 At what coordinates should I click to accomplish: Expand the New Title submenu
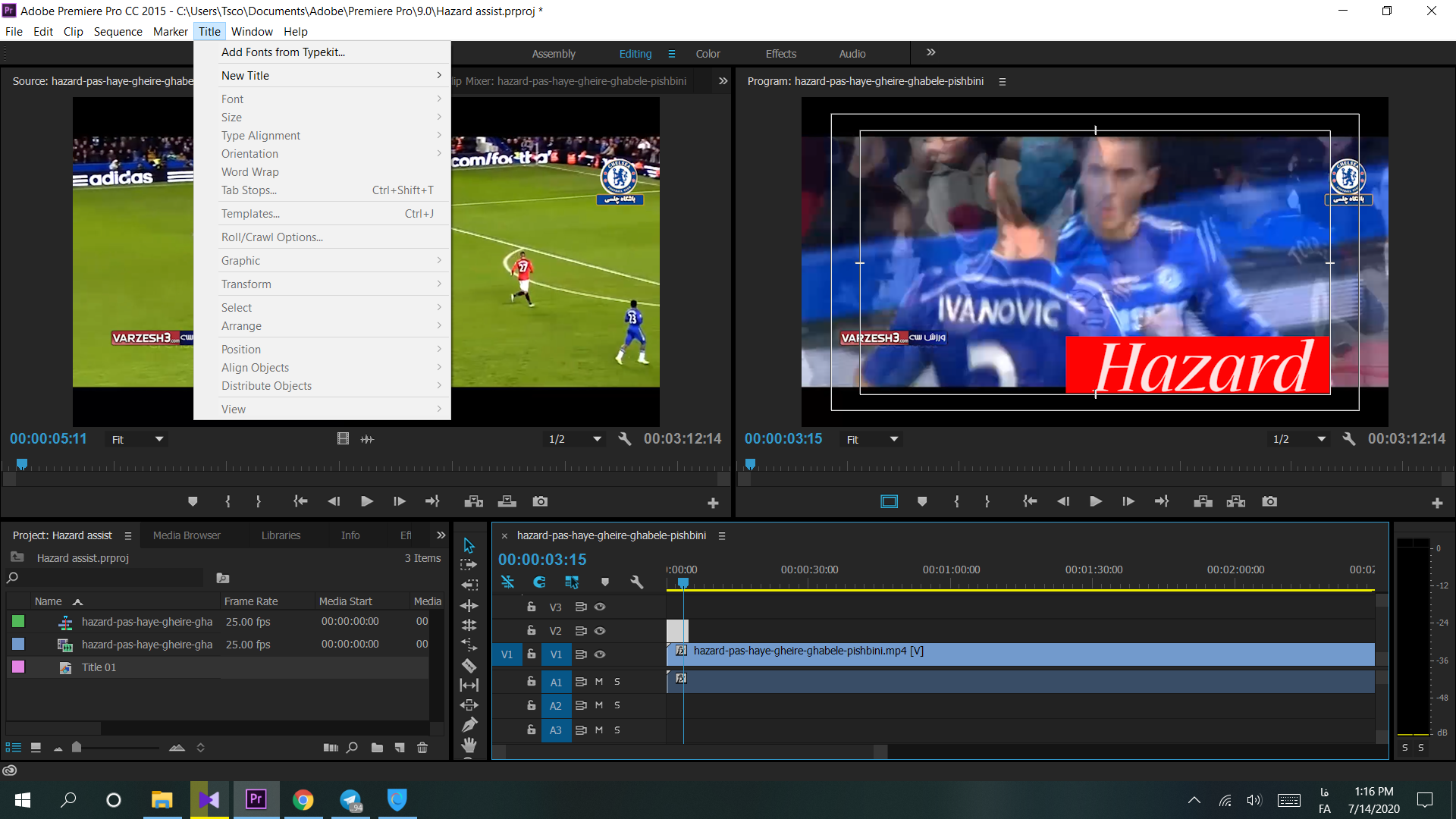pos(322,75)
